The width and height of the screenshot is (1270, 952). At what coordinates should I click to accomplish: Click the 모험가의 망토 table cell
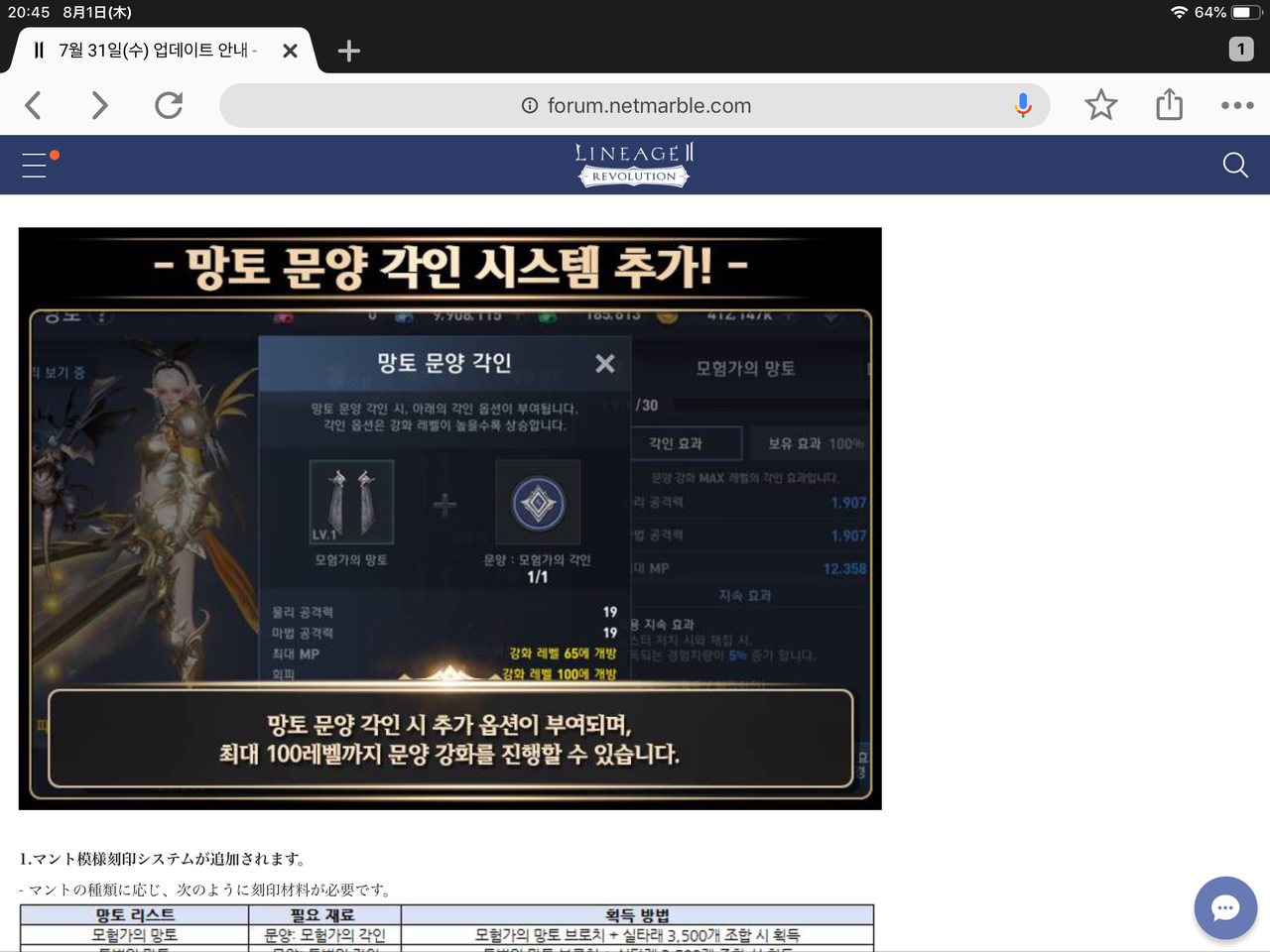tap(135, 934)
